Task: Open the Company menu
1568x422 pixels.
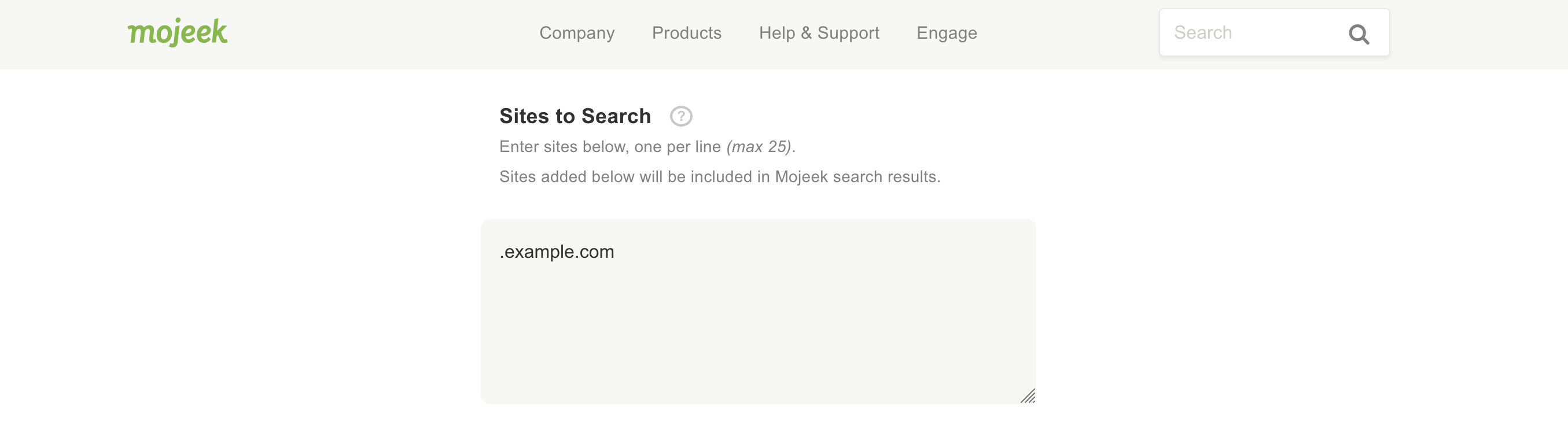Action: tap(576, 33)
